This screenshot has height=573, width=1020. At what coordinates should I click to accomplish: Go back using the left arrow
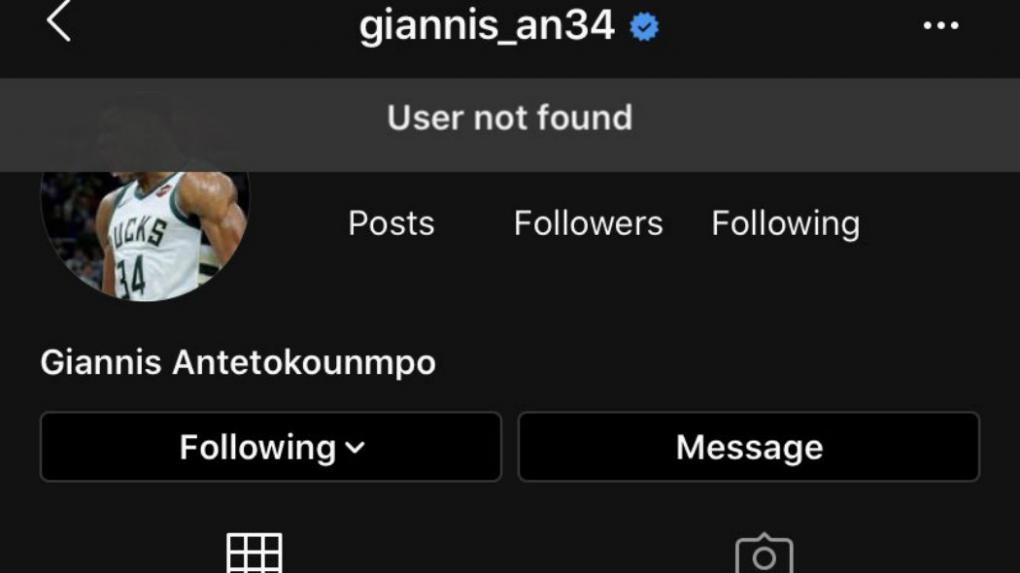(59, 21)
